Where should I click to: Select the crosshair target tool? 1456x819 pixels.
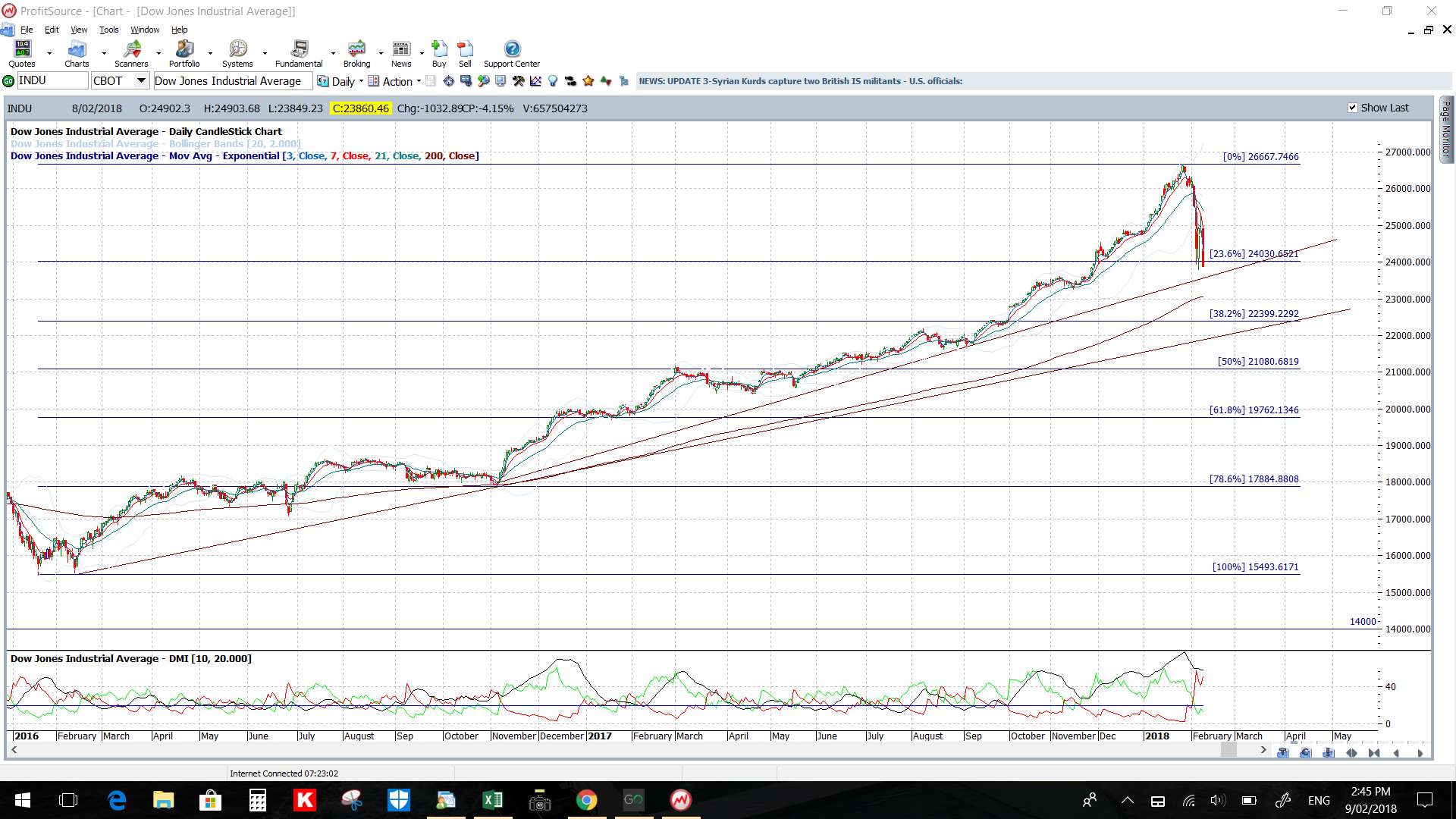(448, 81)
